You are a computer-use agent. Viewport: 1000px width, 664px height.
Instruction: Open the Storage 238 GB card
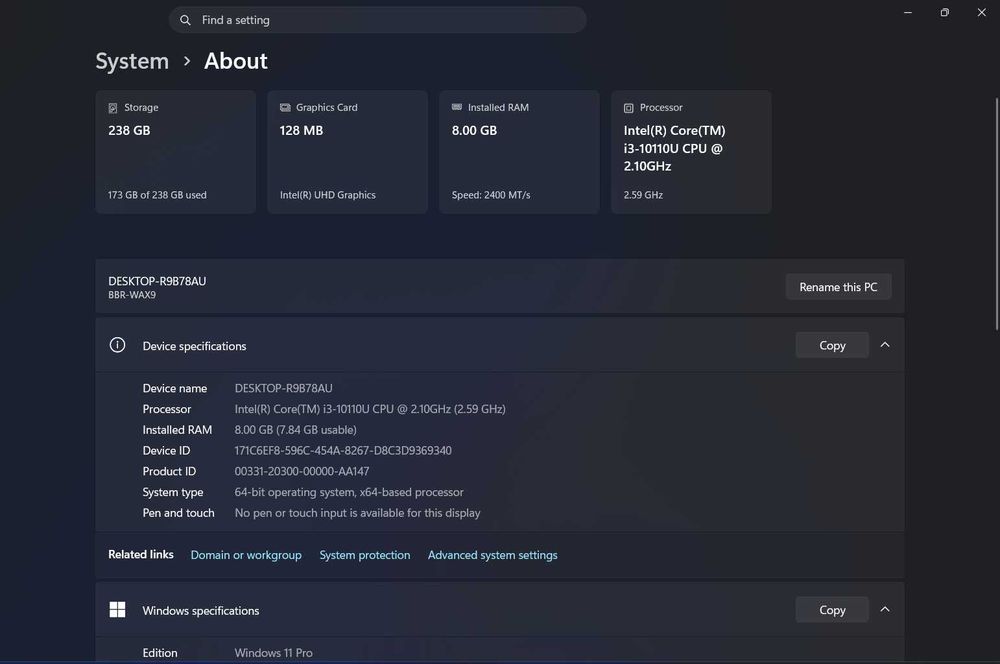point(175,152)
